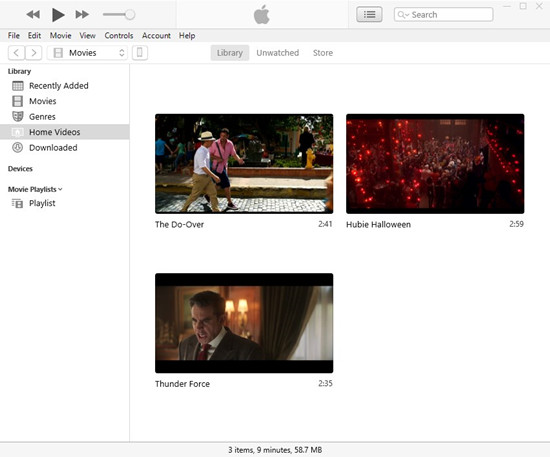Viewport: 550px width, 457px height.
Task: Click the Genres masks icon
Action: click(x=18, y=116)
